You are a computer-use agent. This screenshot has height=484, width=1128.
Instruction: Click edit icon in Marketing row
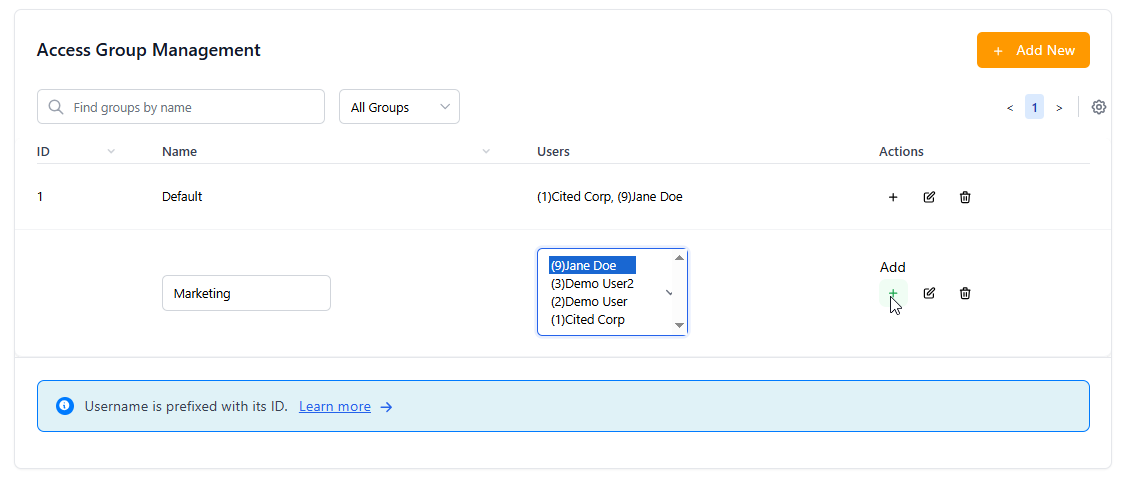click(x=929, y=293)
